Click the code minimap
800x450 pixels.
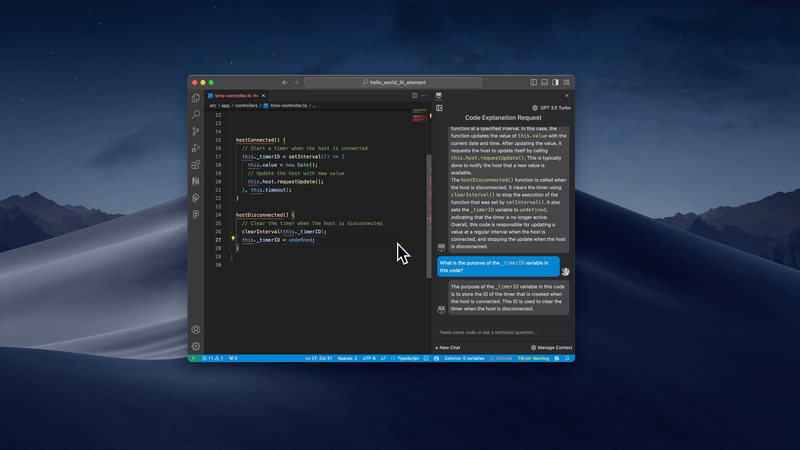[x=419, y=115]
